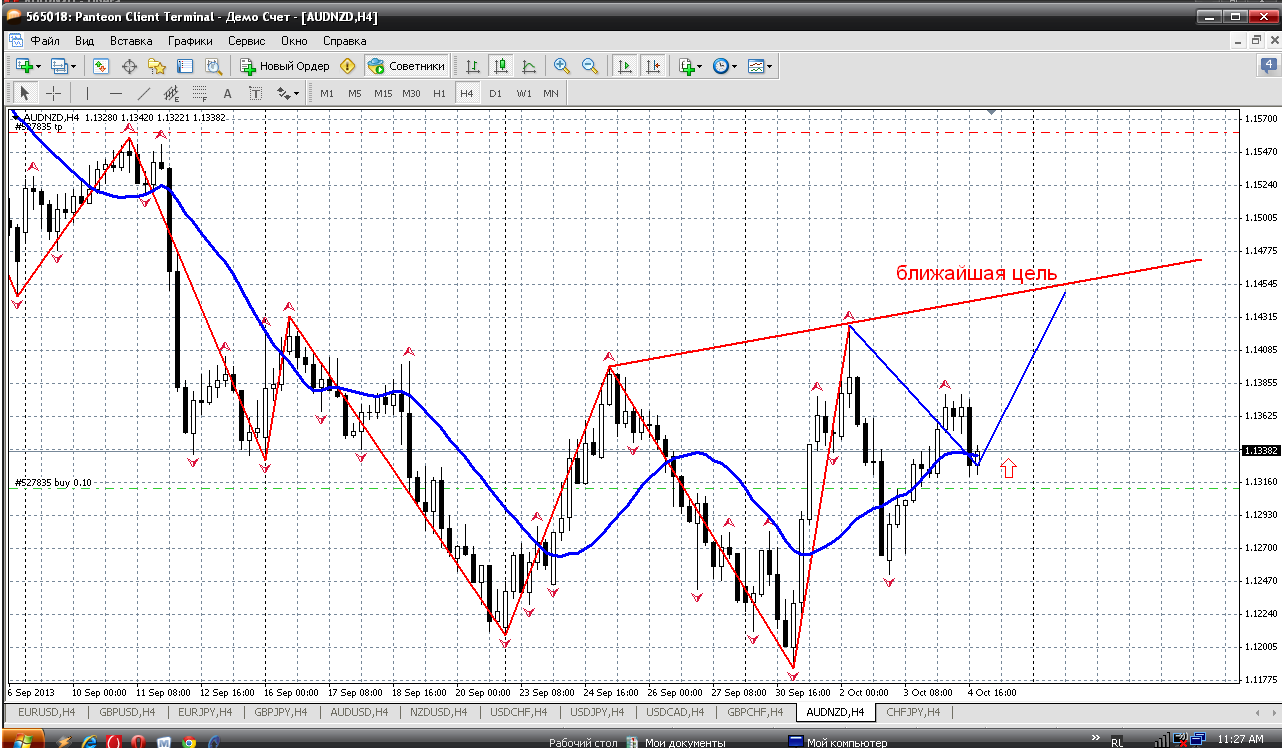Click the Новый Ордер button

(x=285, y=66)
